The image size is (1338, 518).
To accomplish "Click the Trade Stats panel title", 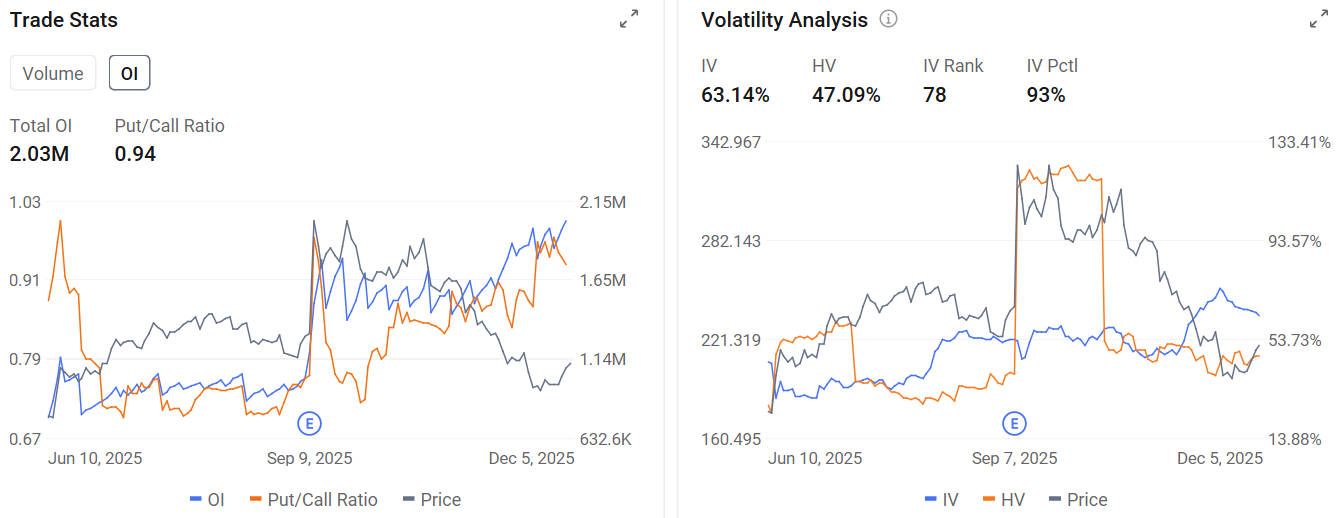I will [63, 20].
